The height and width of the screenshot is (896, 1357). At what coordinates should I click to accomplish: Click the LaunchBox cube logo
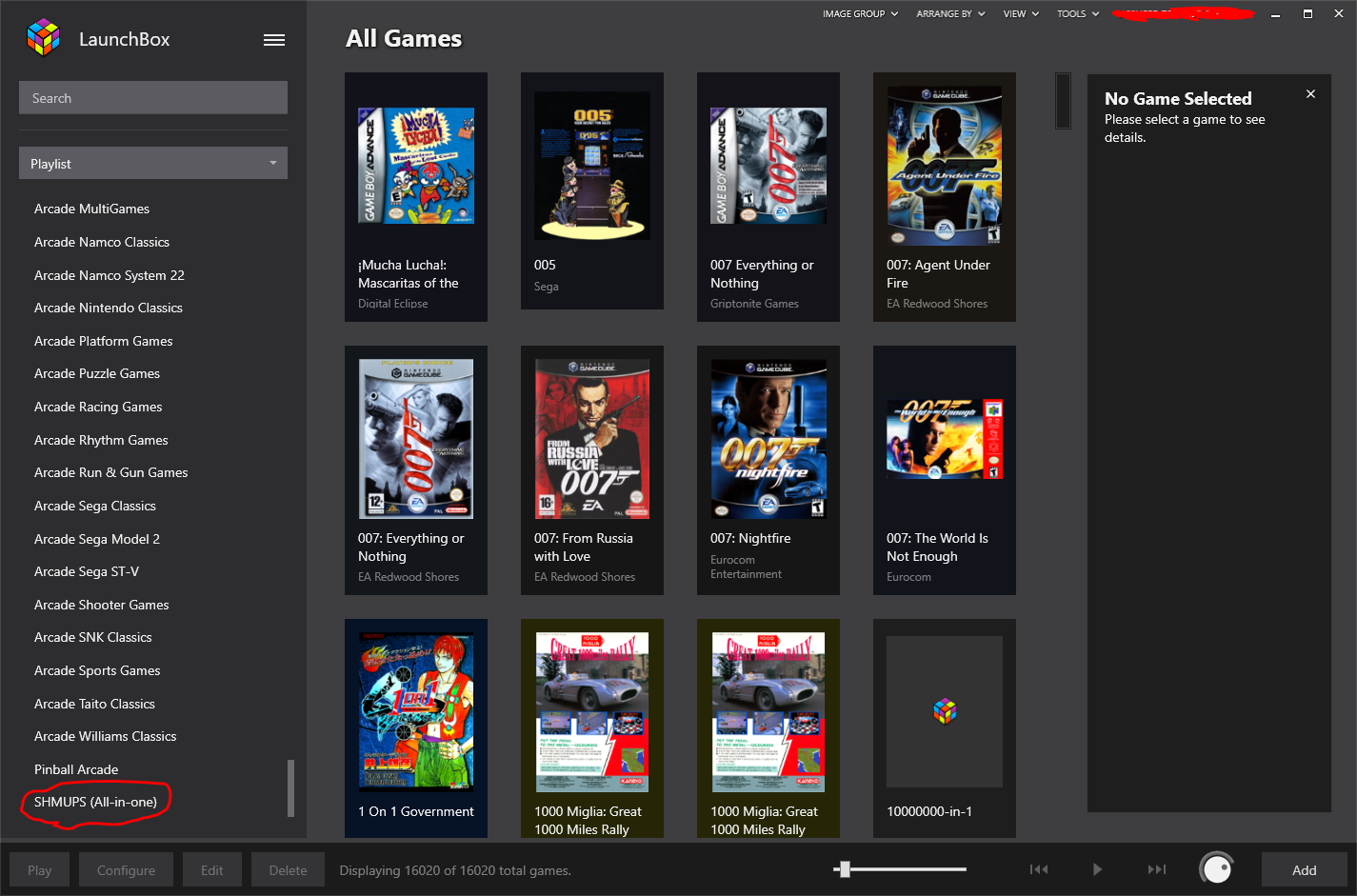point(43,38)
